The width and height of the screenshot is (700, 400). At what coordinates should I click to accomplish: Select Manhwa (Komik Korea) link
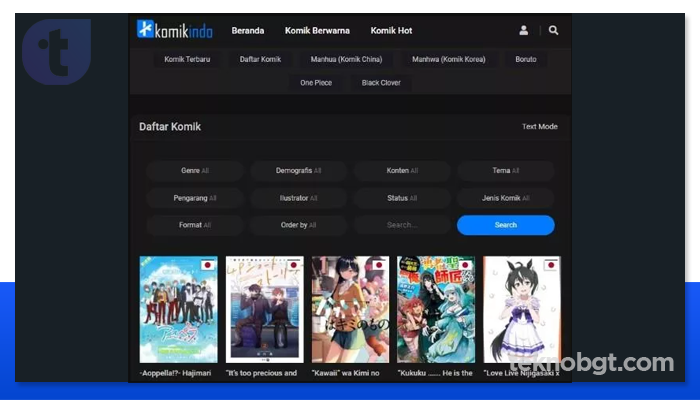[x=449, y=59]
